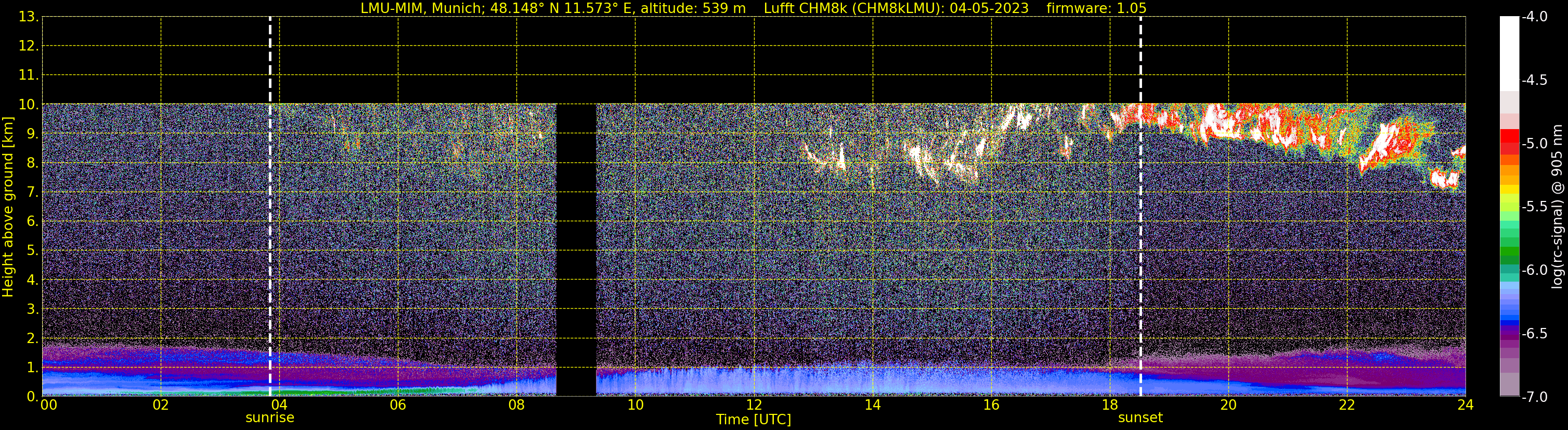Click the '14' tick on the time axis

point(872,405)
